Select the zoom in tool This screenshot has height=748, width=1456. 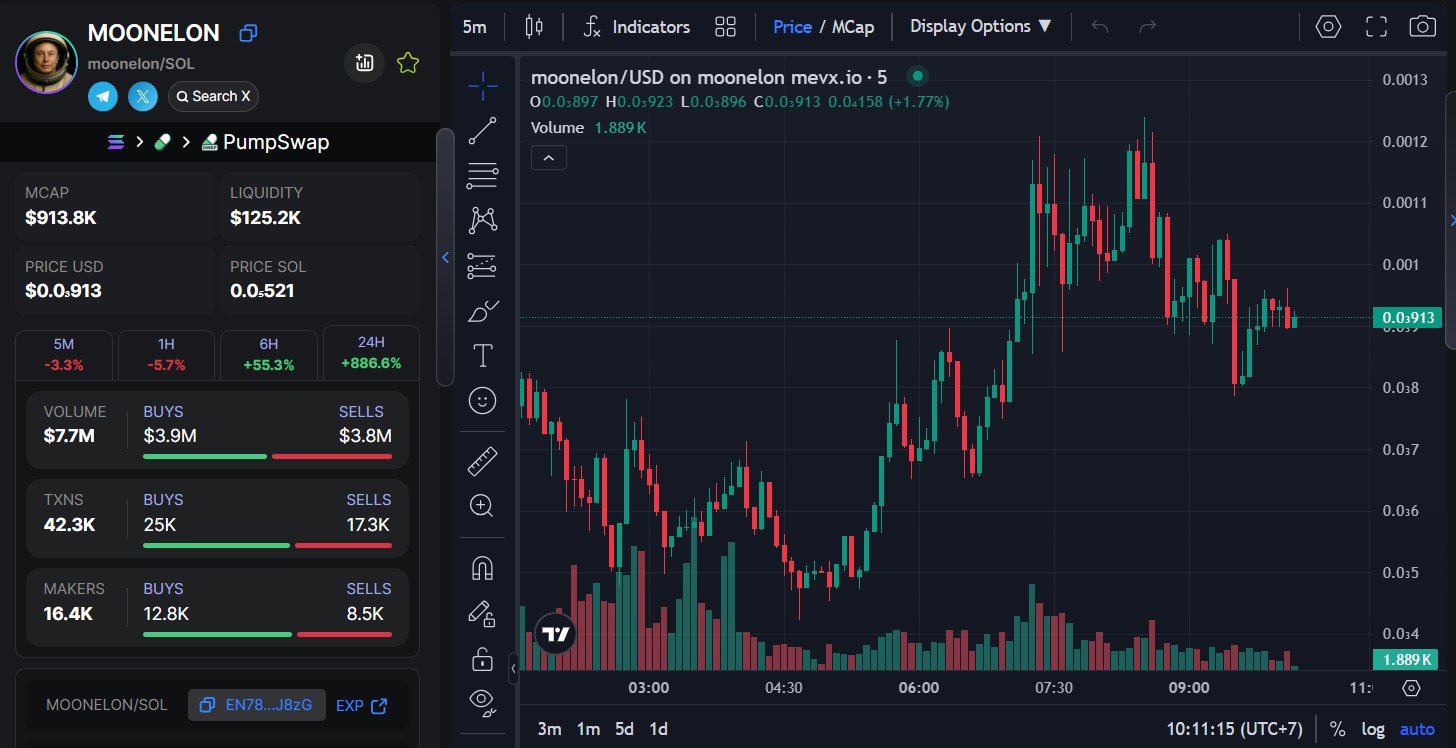tap(483, 506)
